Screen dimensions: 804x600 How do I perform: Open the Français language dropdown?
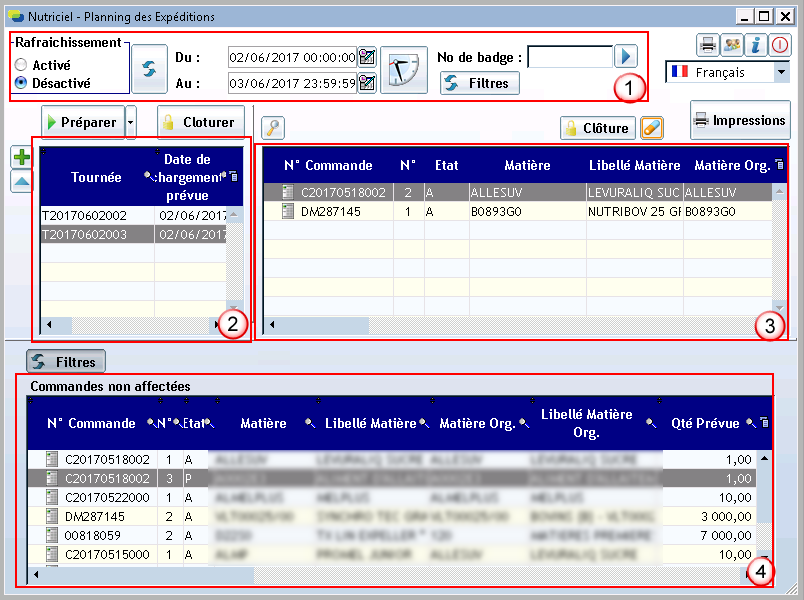coord(781,72)
